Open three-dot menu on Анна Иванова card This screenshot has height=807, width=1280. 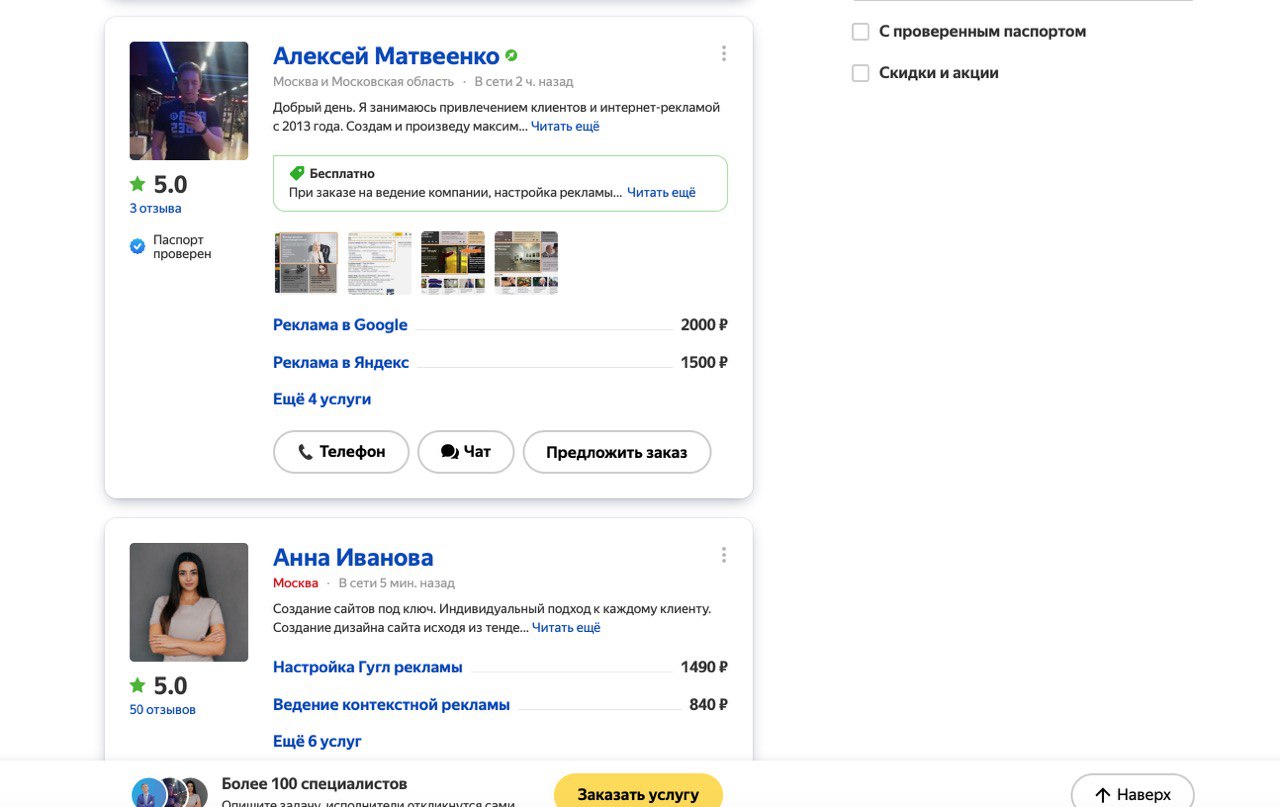click(724, 555)
